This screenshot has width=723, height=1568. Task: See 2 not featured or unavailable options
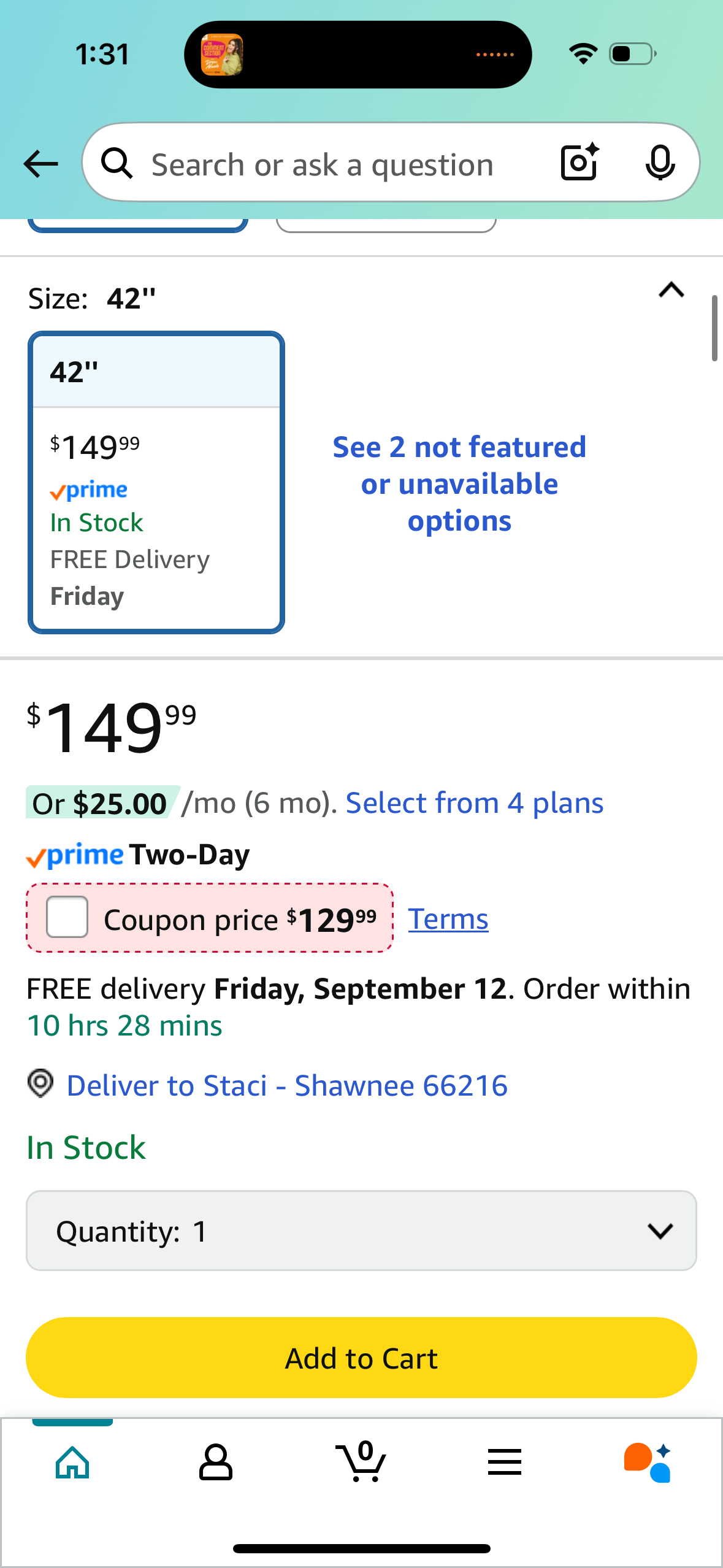[x=459, y=484]
